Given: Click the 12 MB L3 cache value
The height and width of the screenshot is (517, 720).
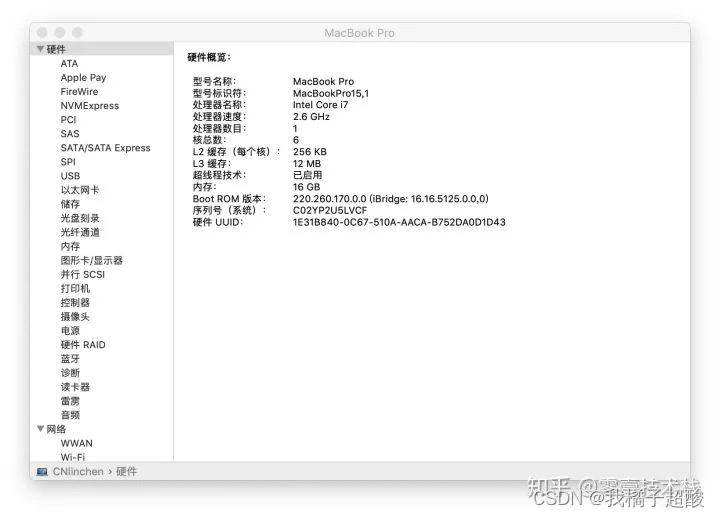Looking at the screenshot, I should tap(307, 163).
